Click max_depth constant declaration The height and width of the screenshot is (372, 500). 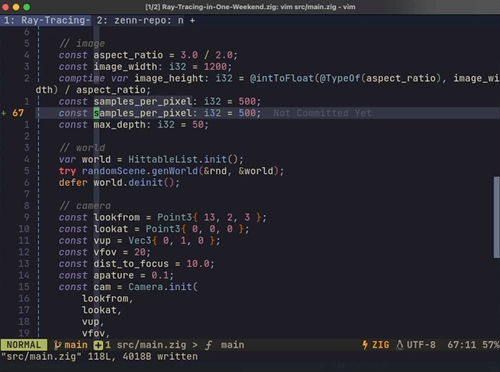[134, 125]
